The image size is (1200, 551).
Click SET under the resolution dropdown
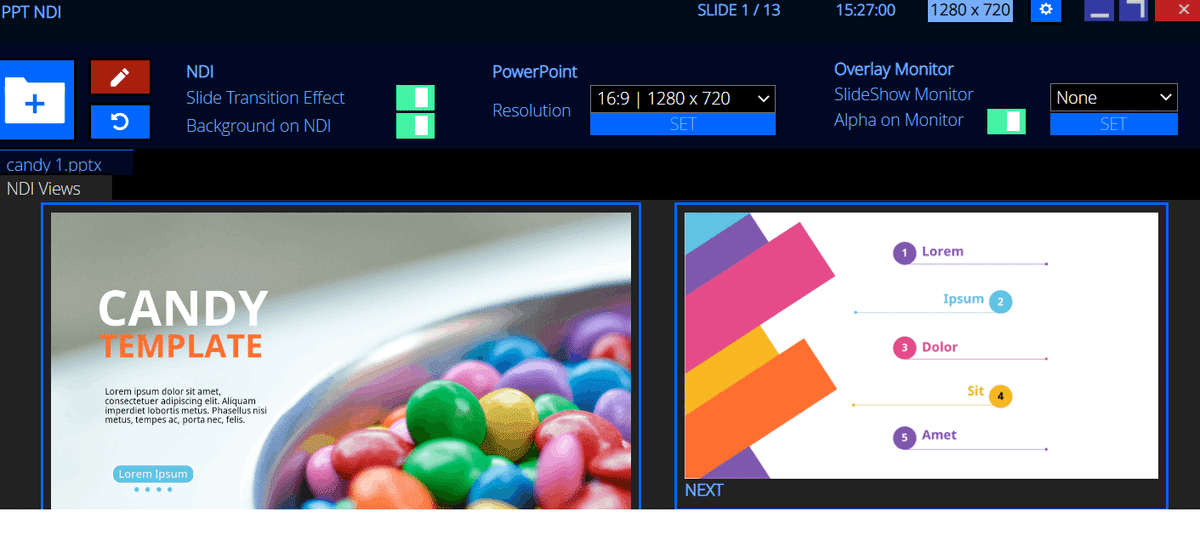tap(683, 124)
